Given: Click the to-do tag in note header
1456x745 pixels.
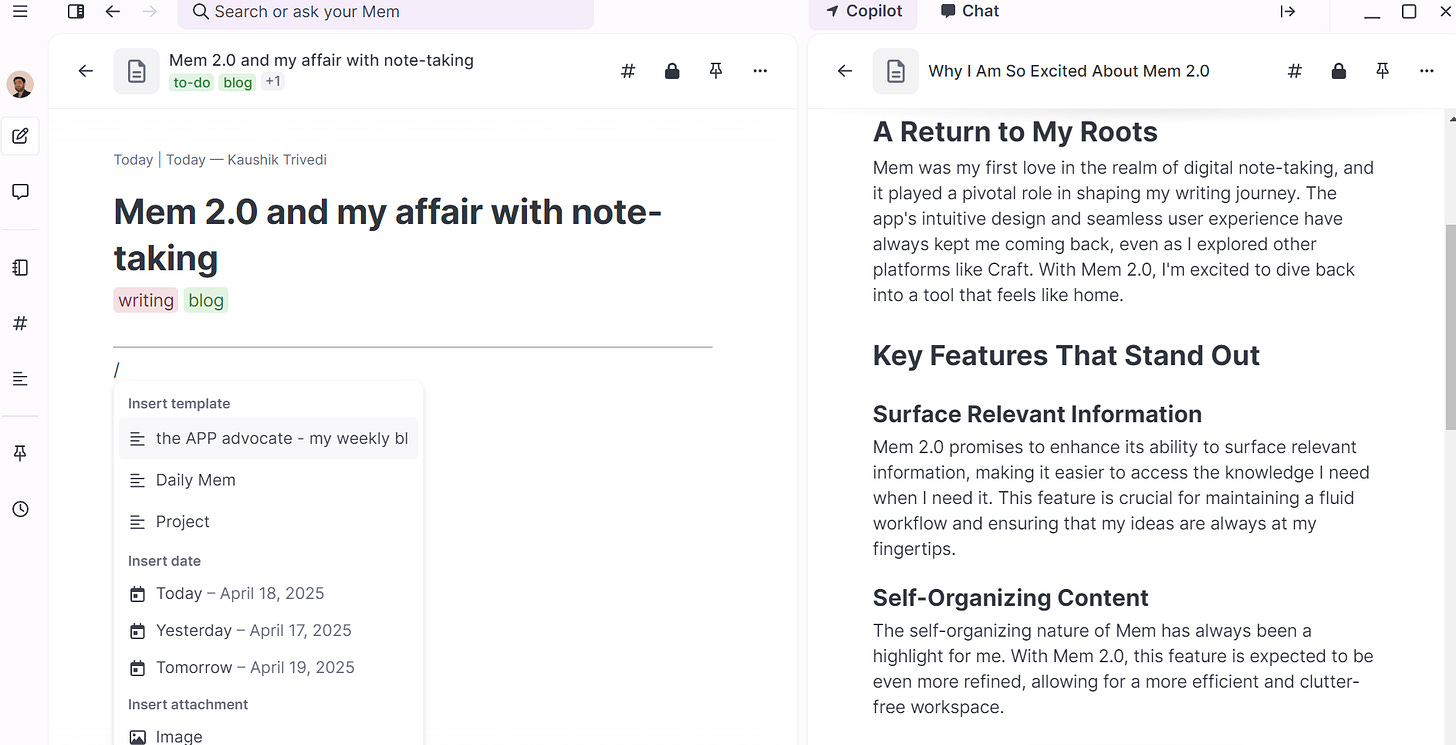Looking at the screenshot, I should tap(192, 83).
